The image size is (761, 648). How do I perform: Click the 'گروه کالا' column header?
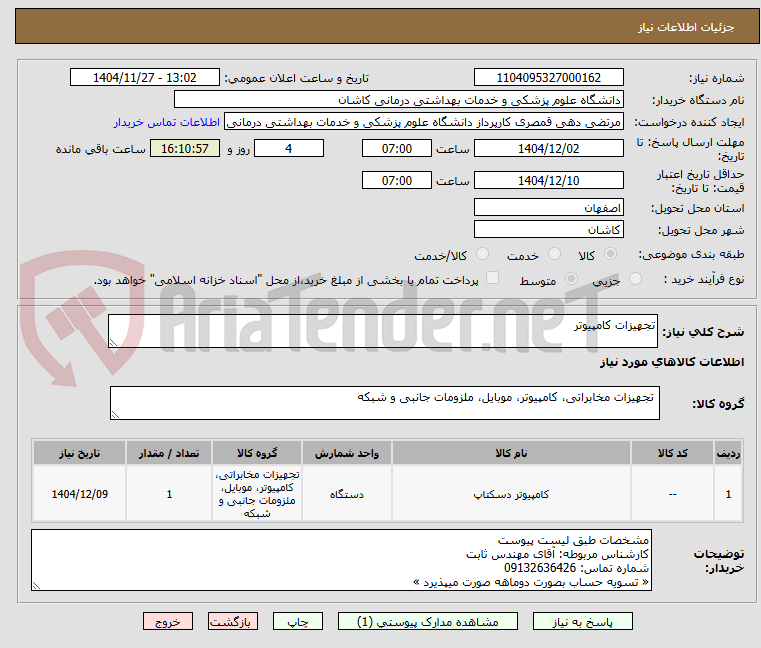(x=257, y=453)
